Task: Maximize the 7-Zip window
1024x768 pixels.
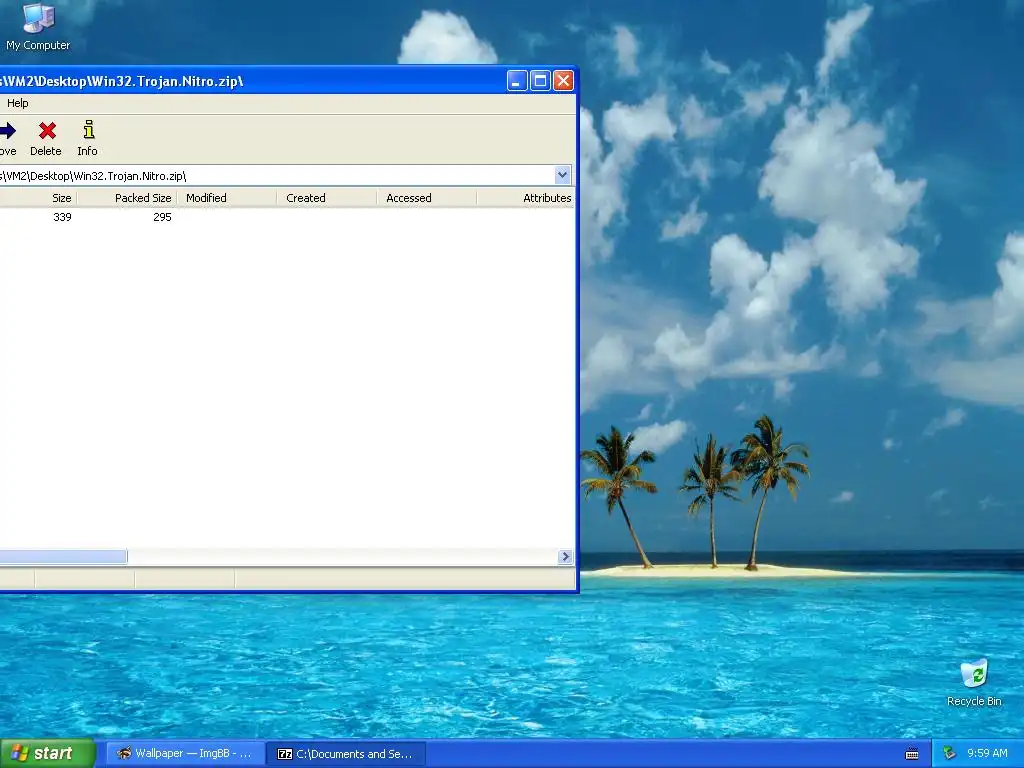Action: [540, 81]
